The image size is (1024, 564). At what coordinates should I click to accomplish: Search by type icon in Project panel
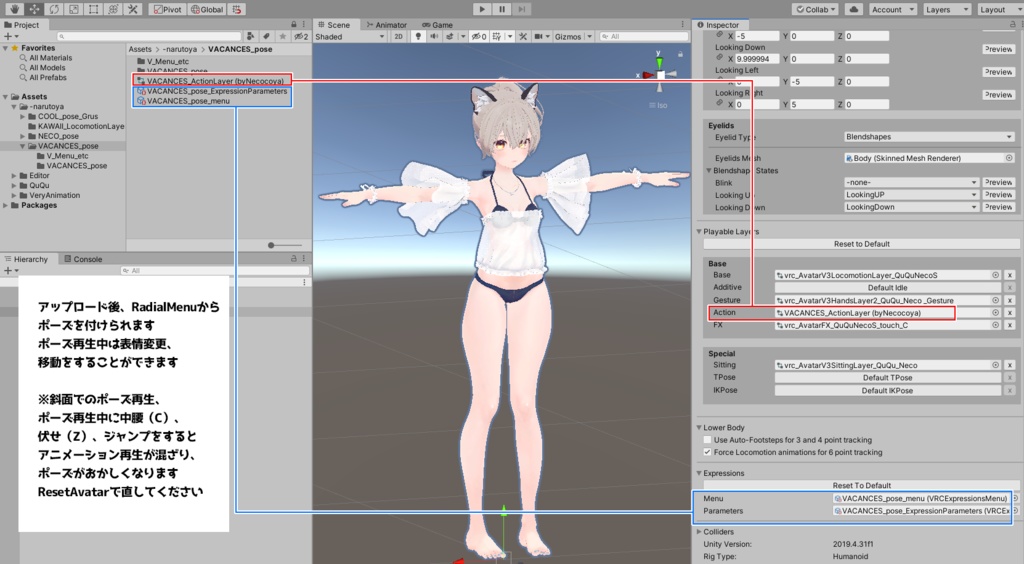(251, 37)
